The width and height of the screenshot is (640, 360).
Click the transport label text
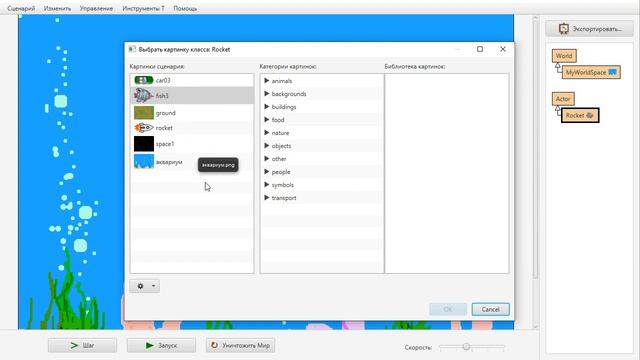[x=284, y=198]
